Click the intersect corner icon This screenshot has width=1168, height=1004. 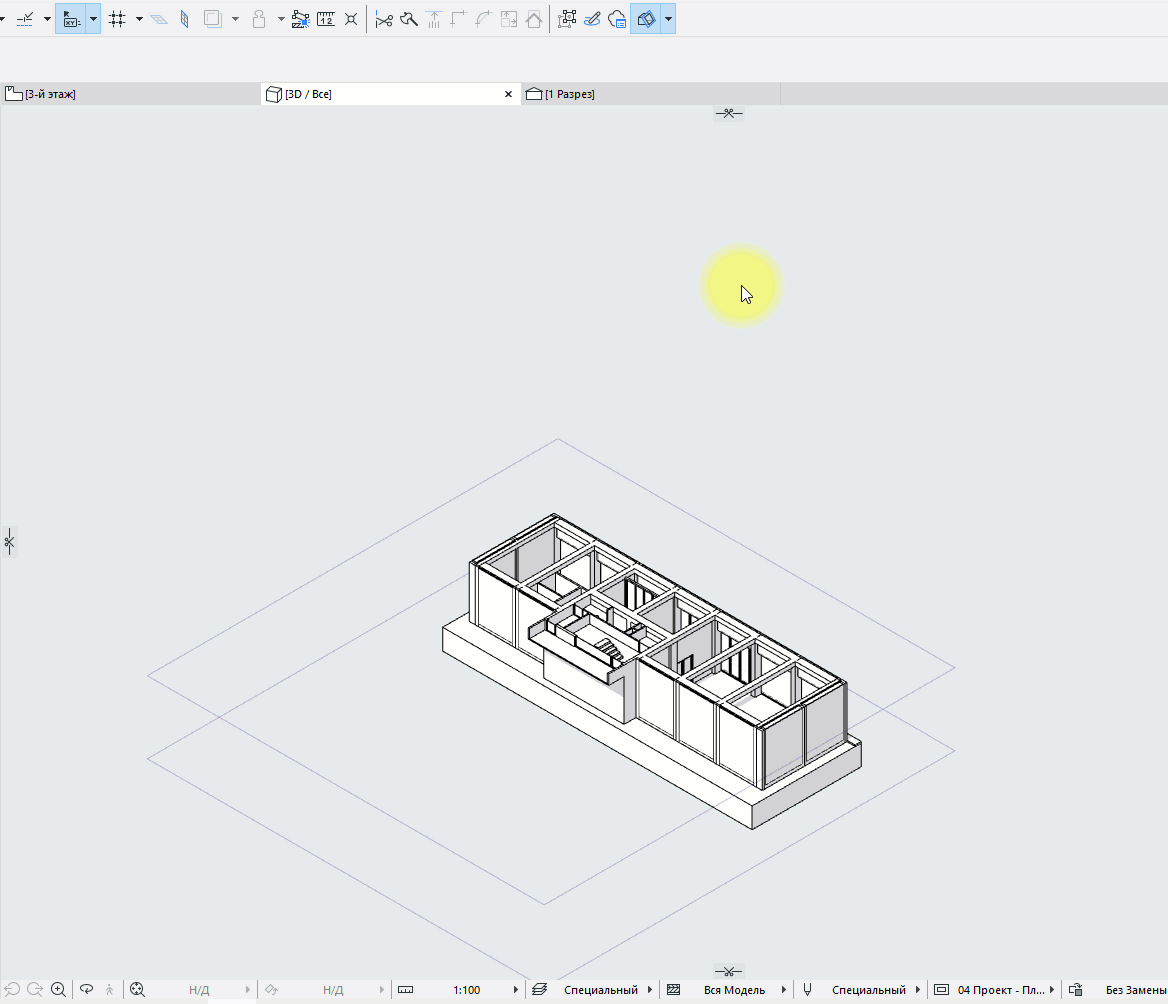point(458,19)
